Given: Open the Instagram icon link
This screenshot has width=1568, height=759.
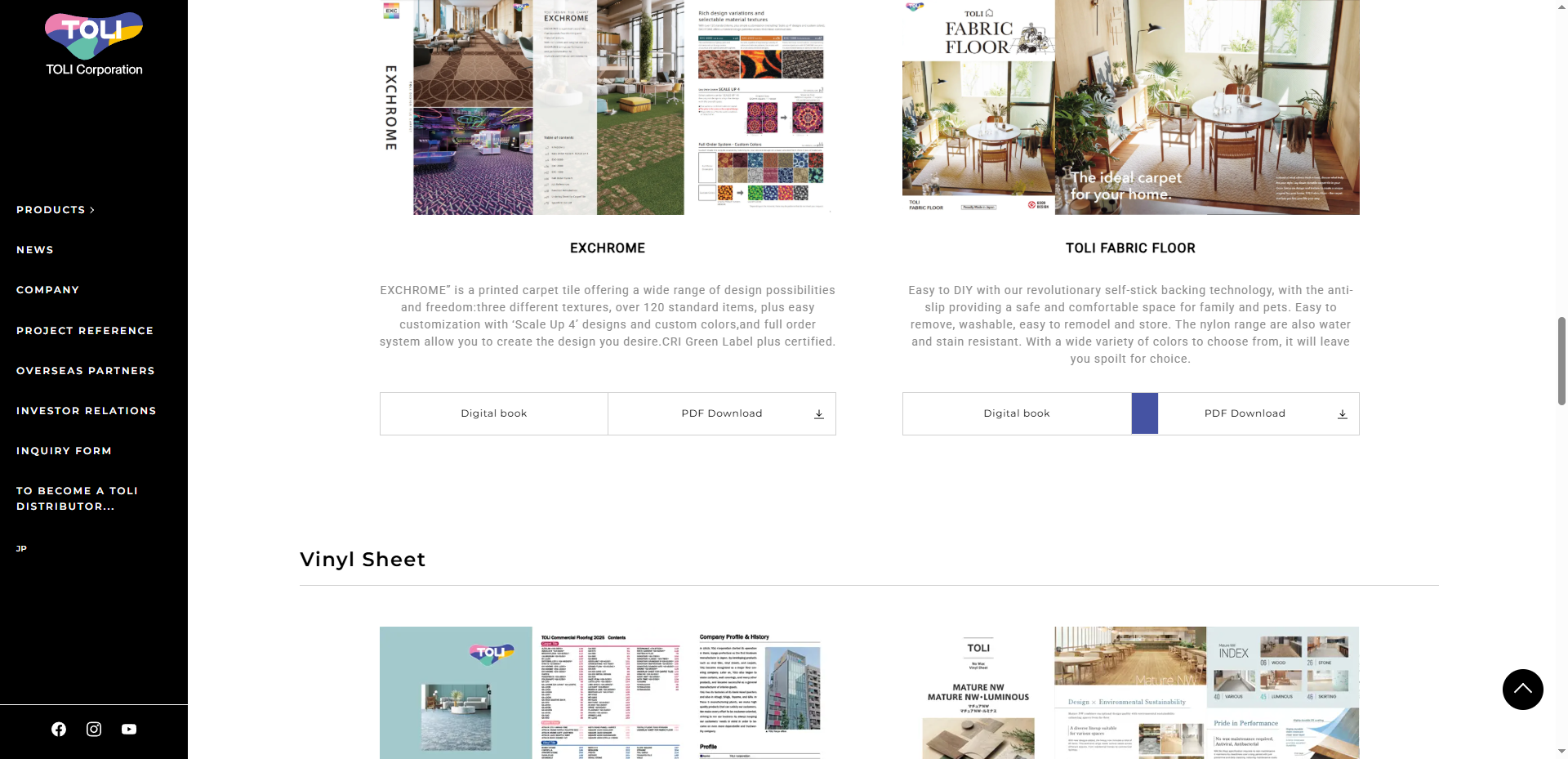Looking at the screenshot, I should point(94,729).
